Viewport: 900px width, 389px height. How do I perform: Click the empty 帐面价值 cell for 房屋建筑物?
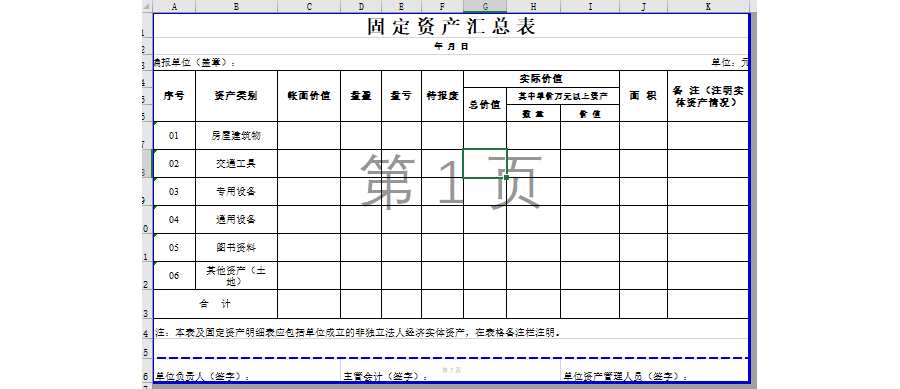[x=309, y=135]
